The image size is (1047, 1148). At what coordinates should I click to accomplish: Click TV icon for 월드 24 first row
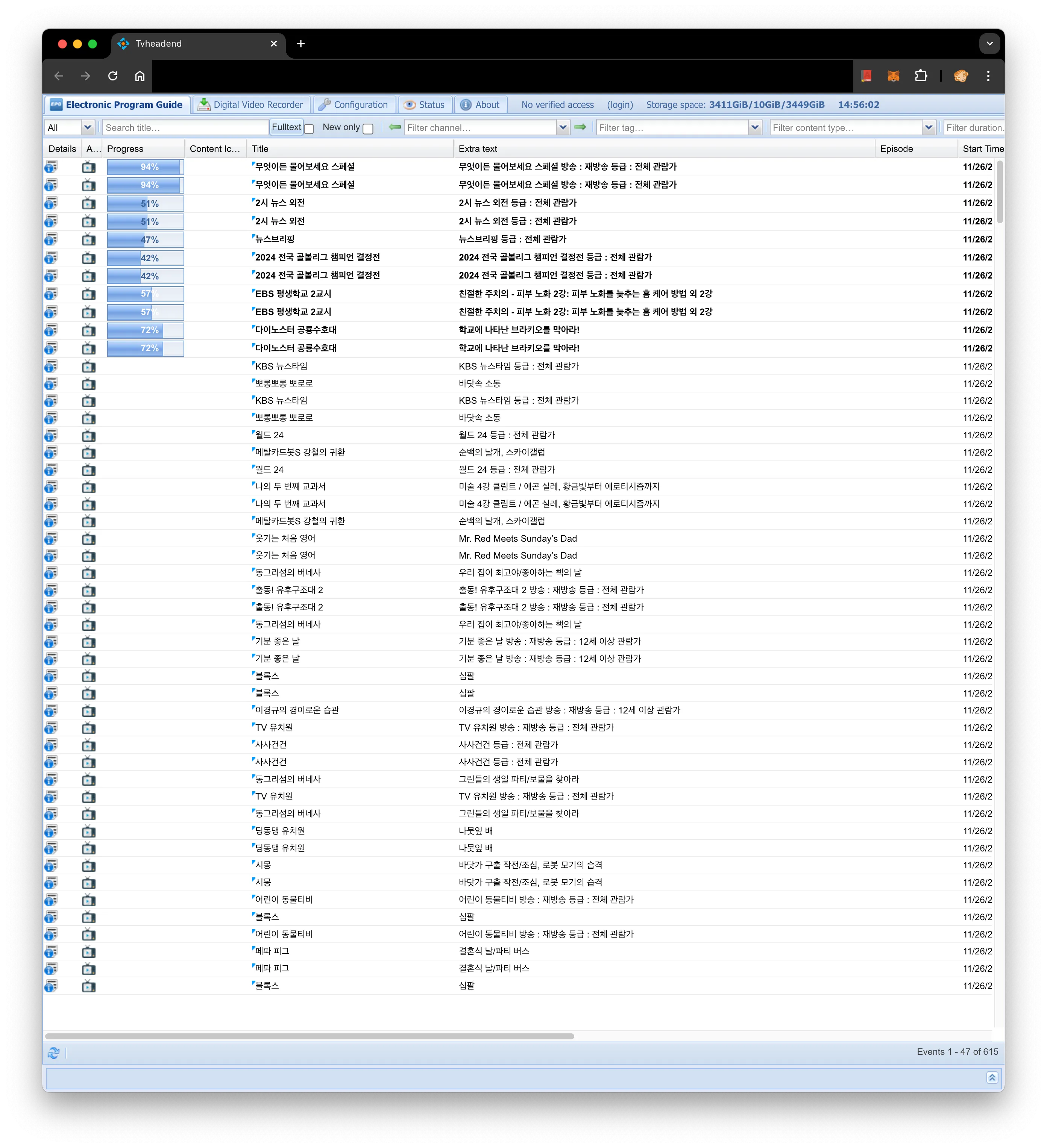point(89,436)
